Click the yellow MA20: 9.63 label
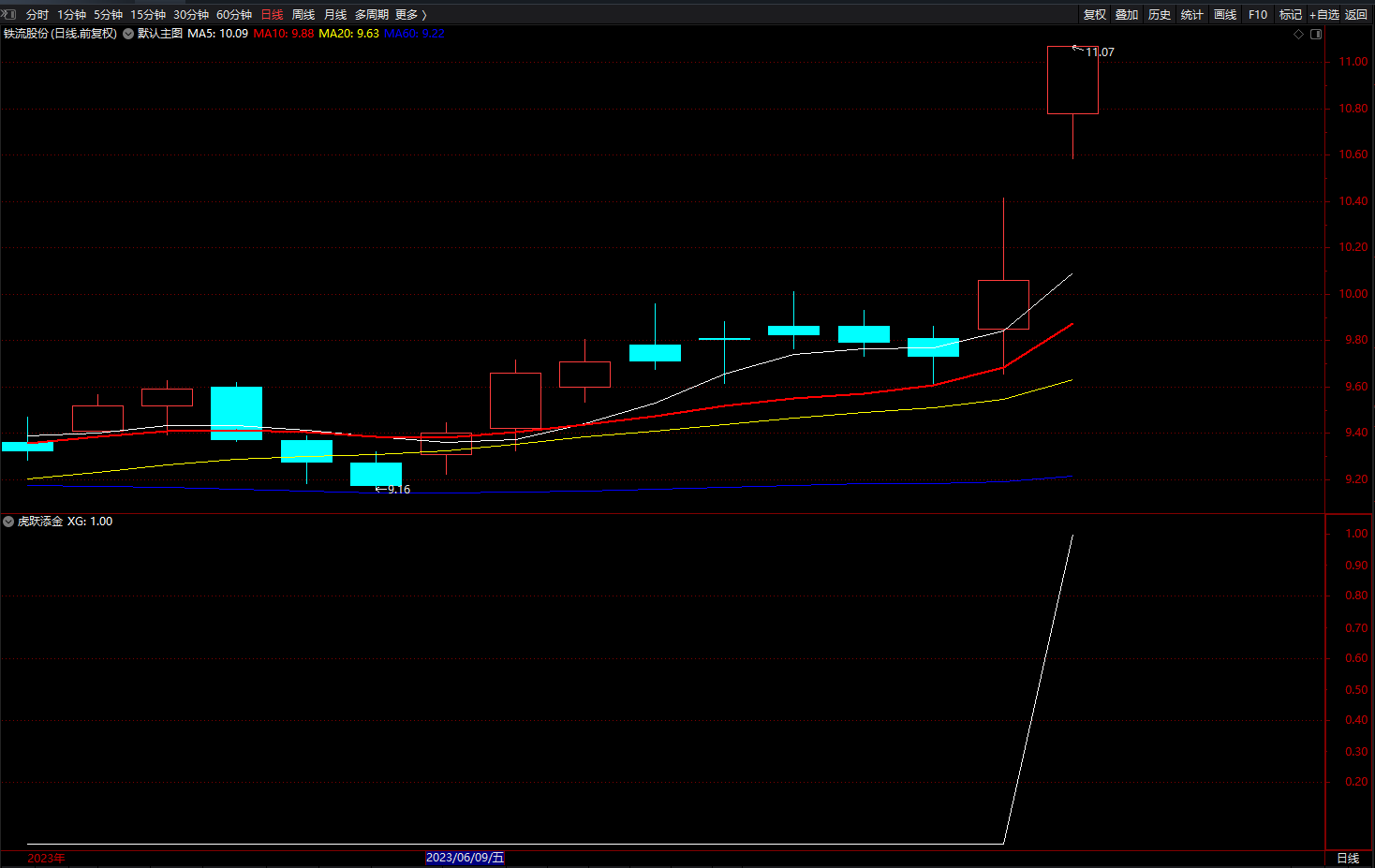Viewport: 1375px width, 868px height. [349, 34]
